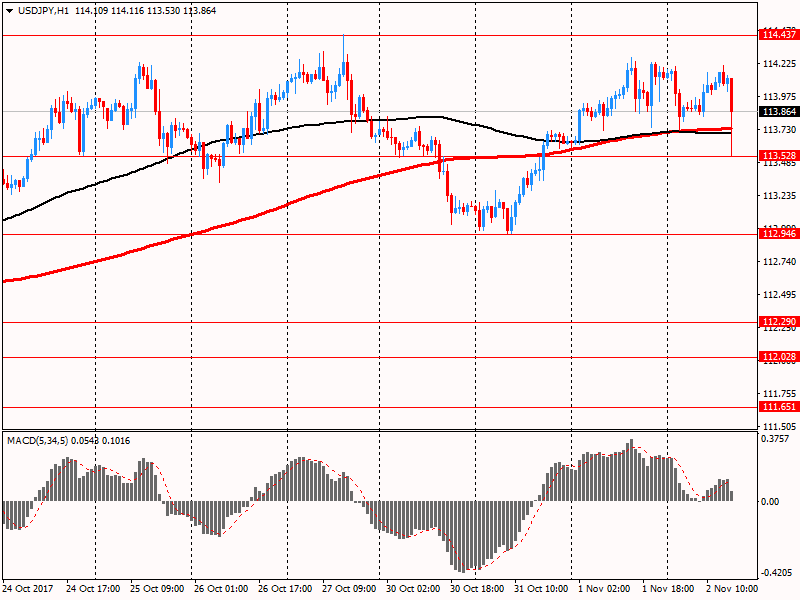Select the 114.225 price scale value
Screen dimensions: 800x600
pyautogui.click(x=779, y=64)
